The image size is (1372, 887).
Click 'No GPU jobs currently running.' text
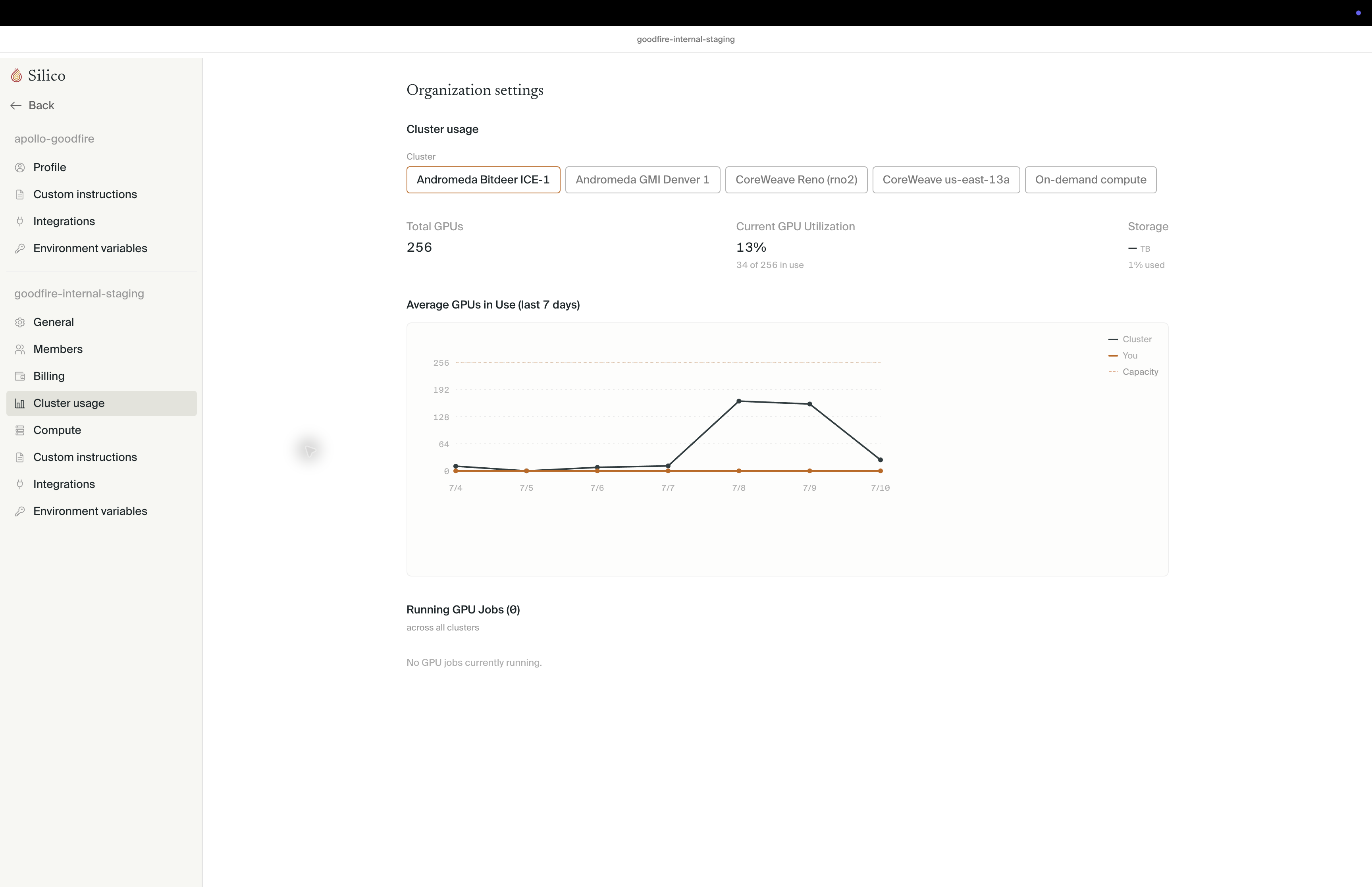point(474,663)
